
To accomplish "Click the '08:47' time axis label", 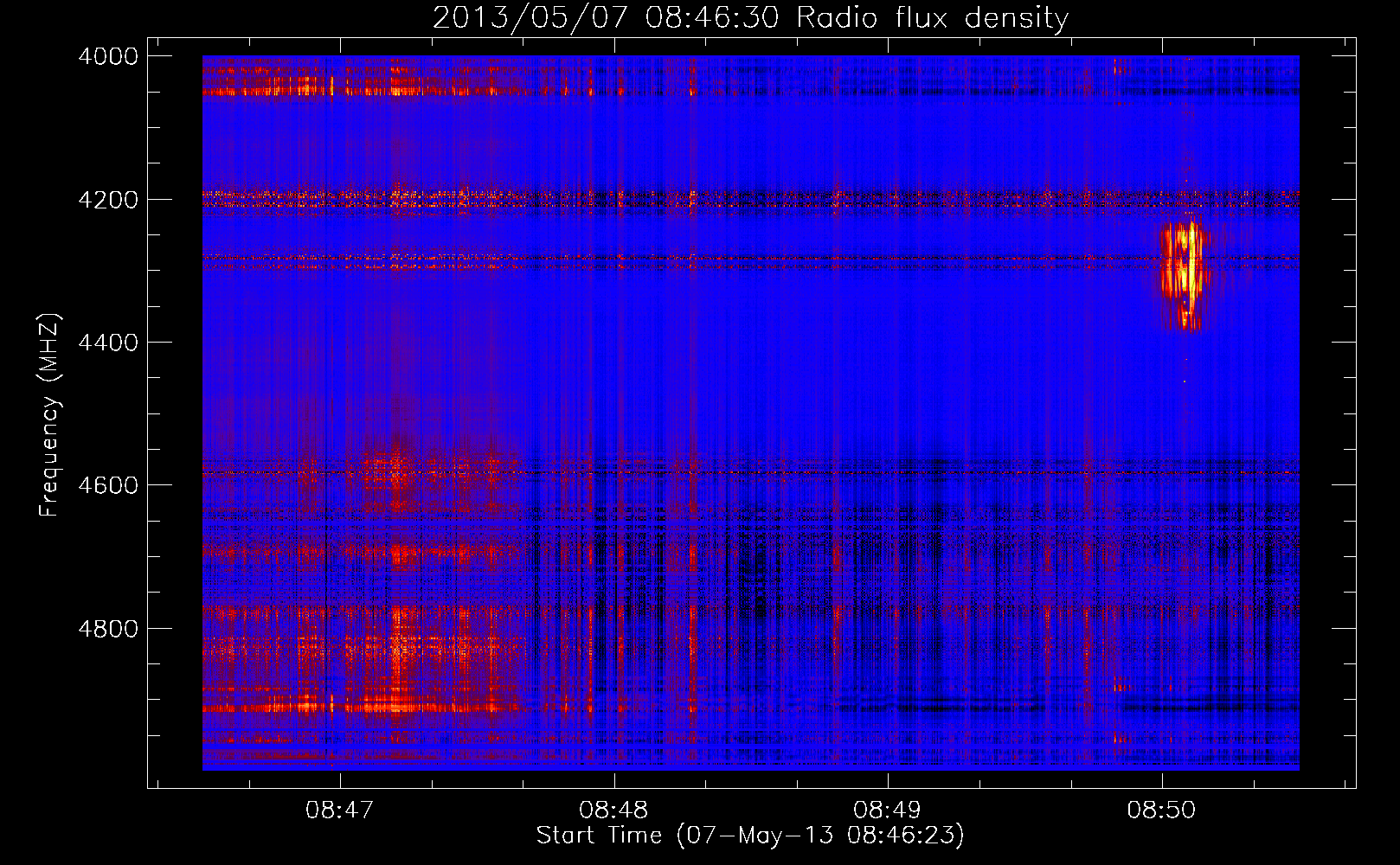I will coord(340,811).
